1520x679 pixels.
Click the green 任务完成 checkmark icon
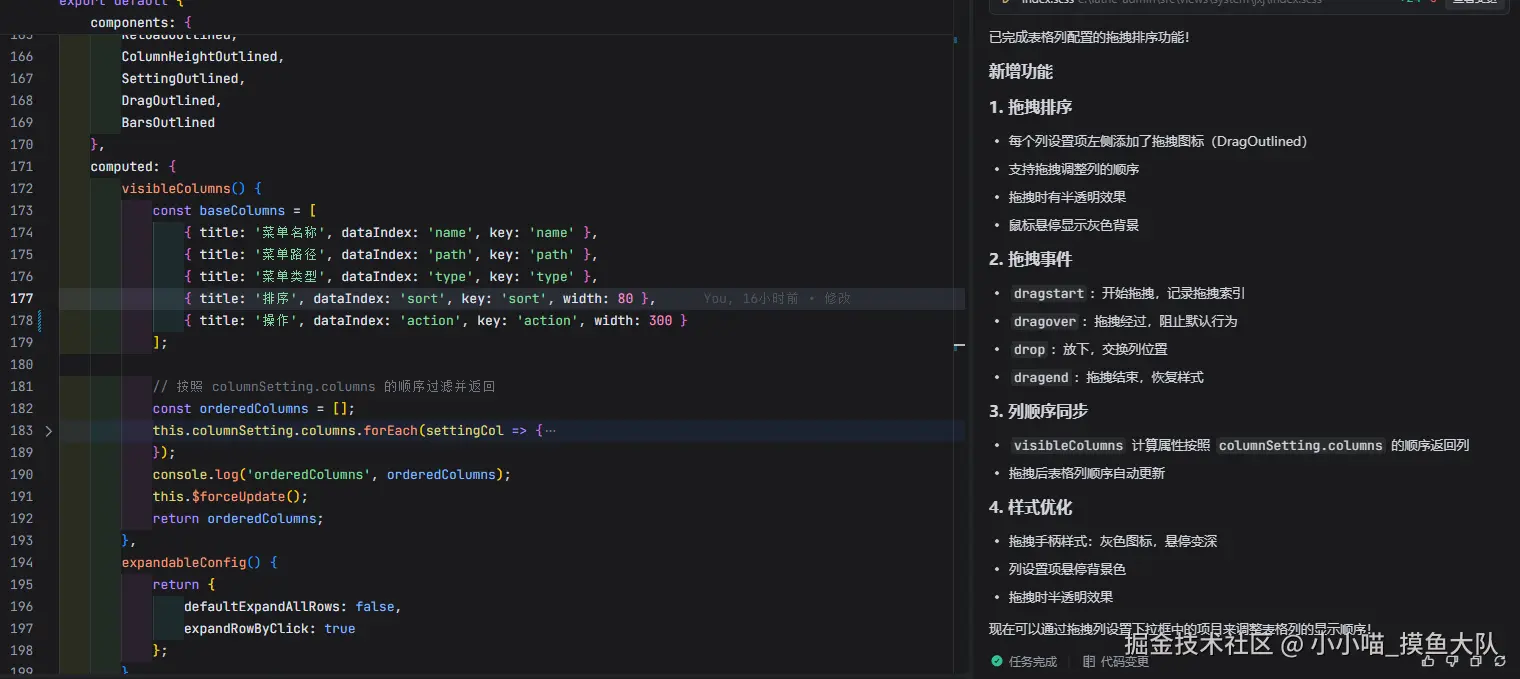pos(998,661)
